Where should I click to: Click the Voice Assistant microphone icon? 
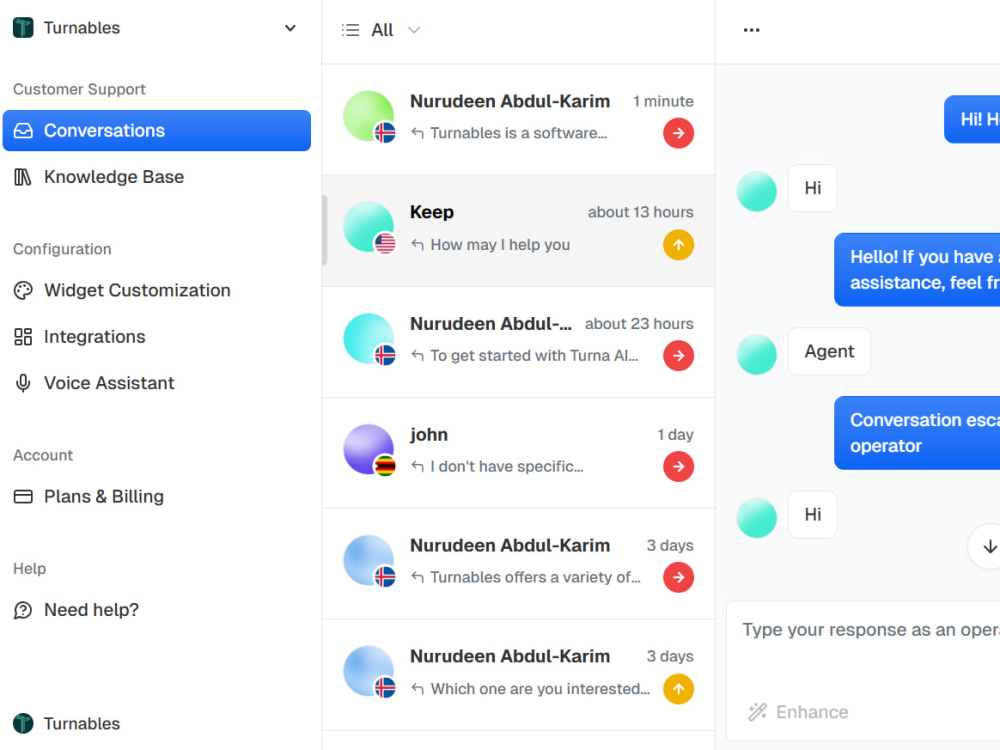(23, 383)
